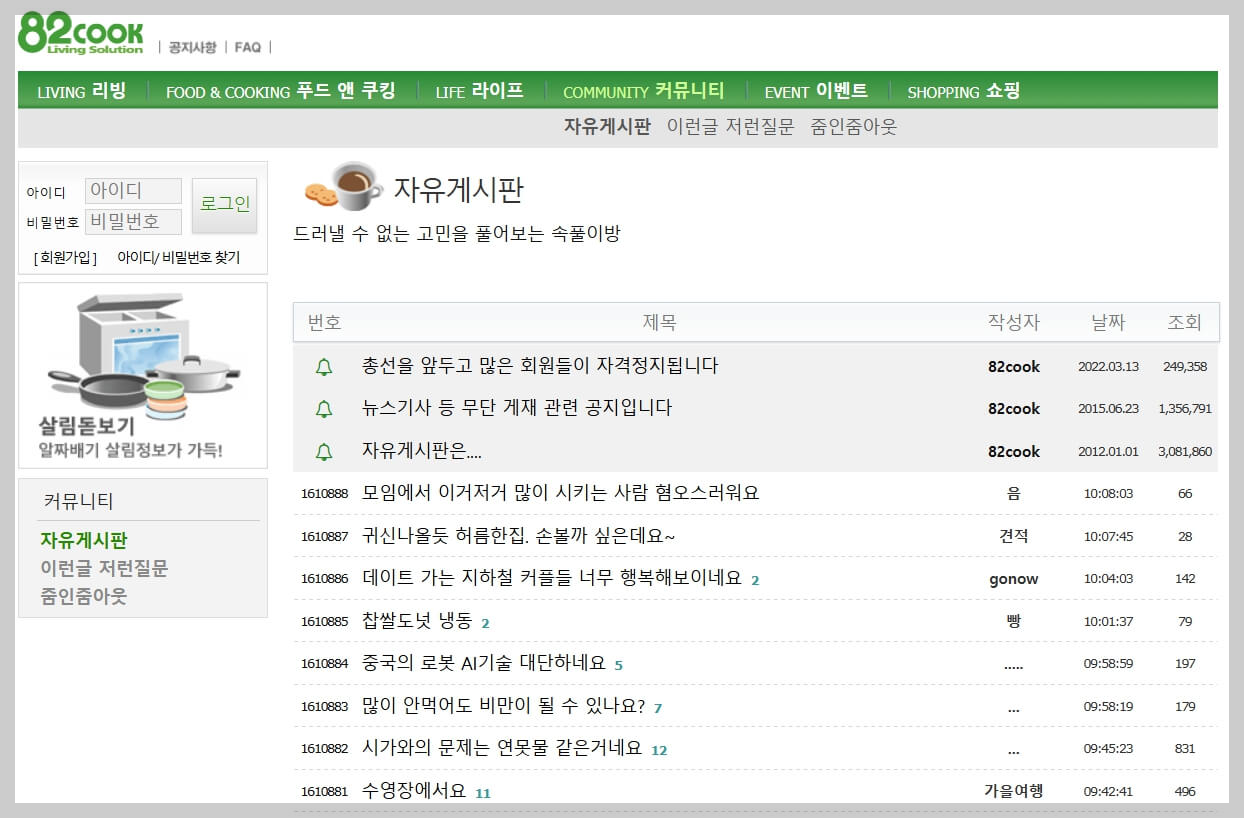Screen dimensions: 1244x818
Task: Click the 로그인 button
Action: click(224, 204)
